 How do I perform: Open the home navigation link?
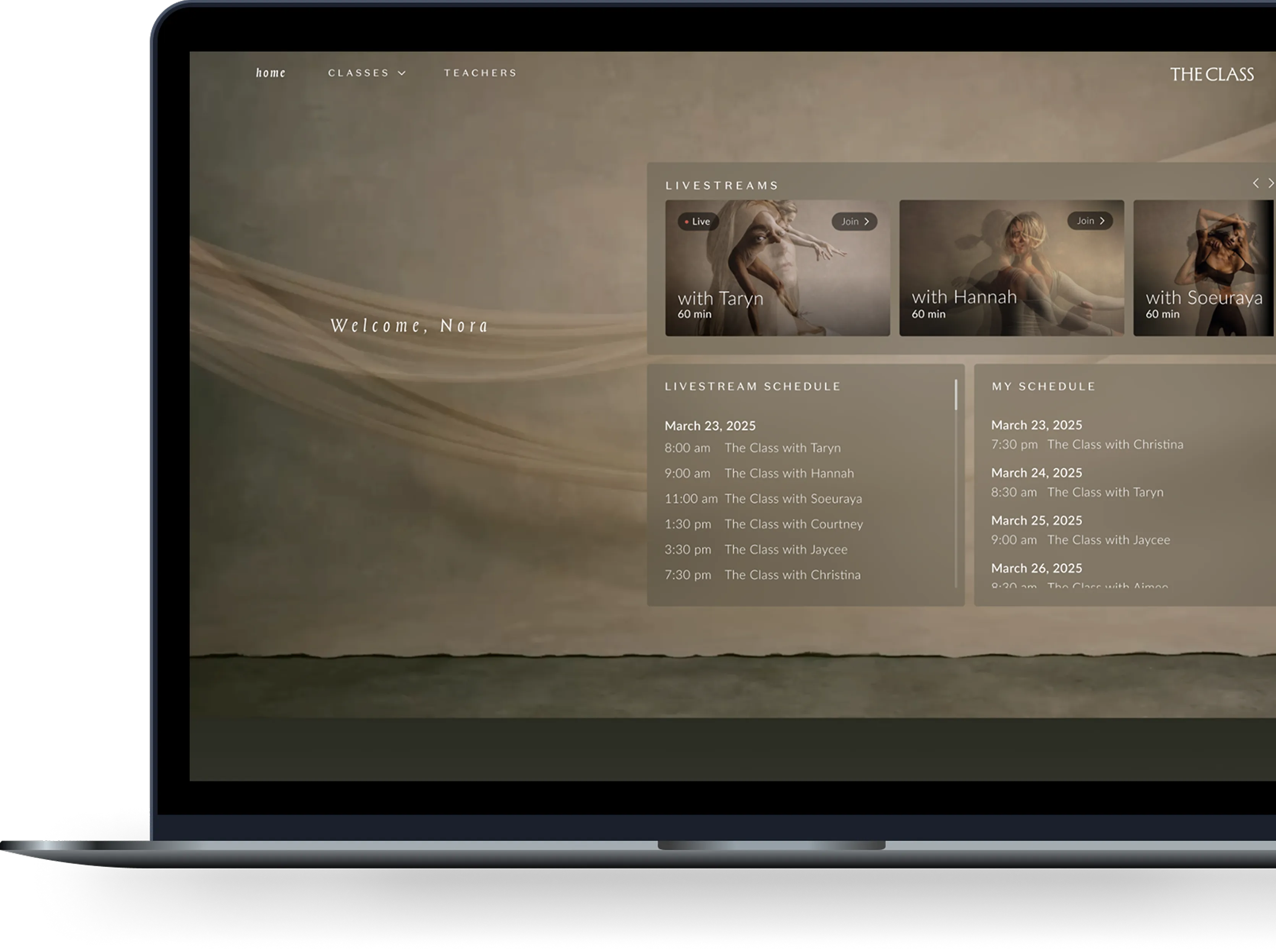pos(271,73)
